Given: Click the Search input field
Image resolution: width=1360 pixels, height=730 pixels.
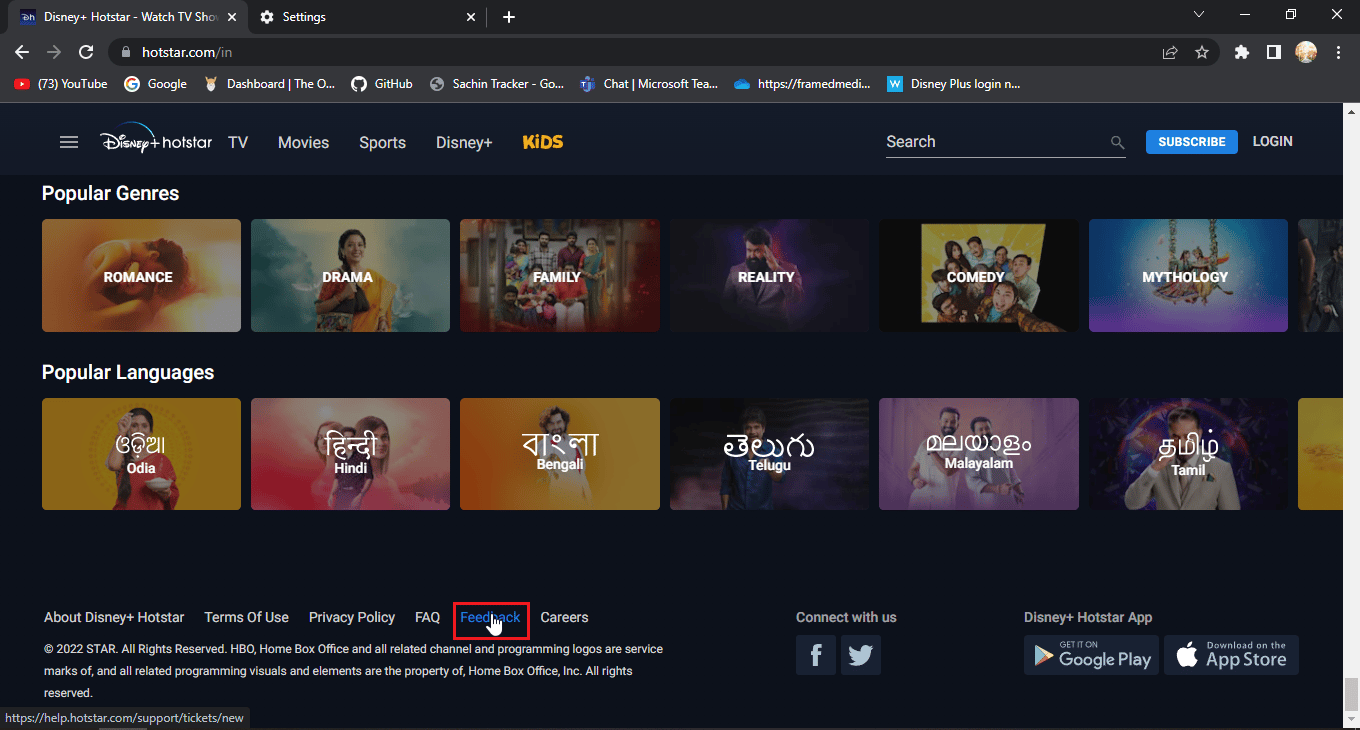Looking at the screenshot, I should (995, 142).
